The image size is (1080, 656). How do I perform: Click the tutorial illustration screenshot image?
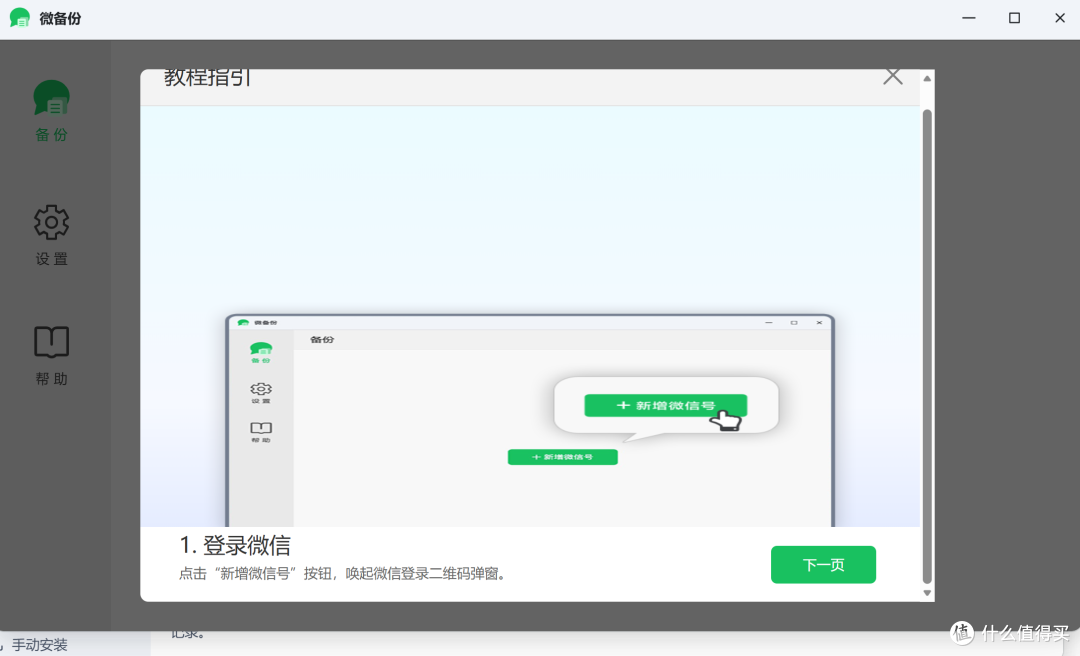click(530, 420)
